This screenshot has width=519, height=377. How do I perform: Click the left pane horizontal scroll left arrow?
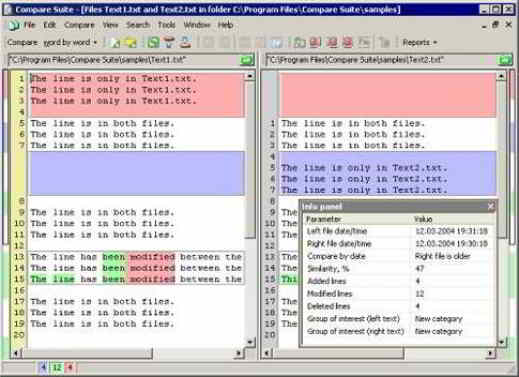(16, 353)
